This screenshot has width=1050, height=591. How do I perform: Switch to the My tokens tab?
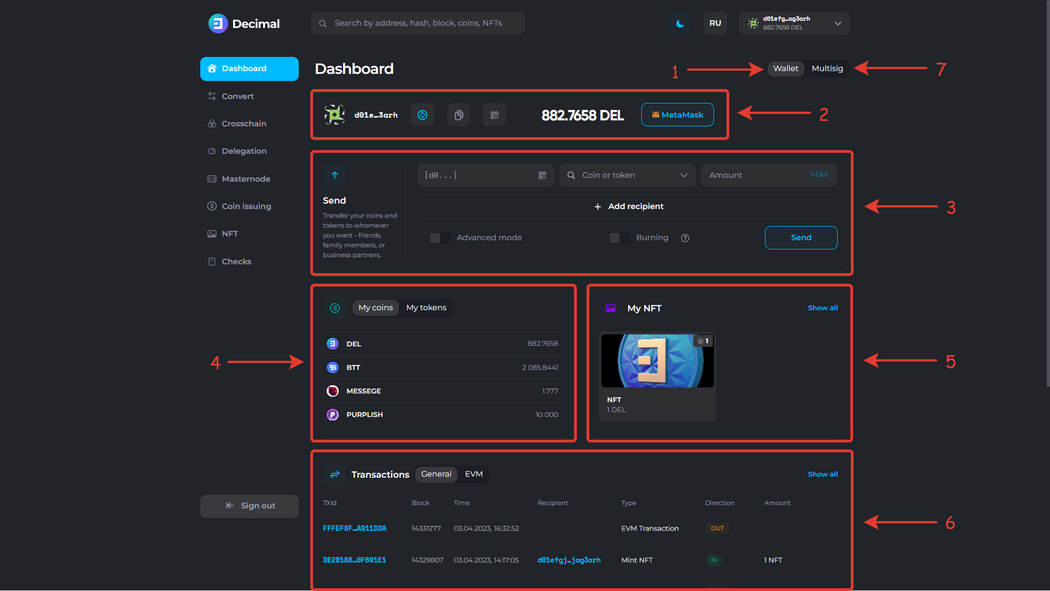point(426,307)
